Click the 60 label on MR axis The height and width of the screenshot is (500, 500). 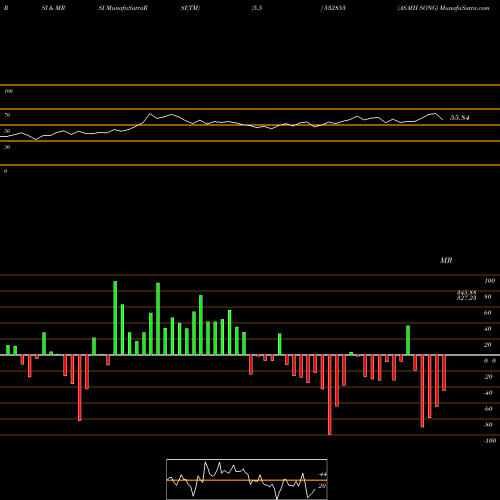[487, 313]
